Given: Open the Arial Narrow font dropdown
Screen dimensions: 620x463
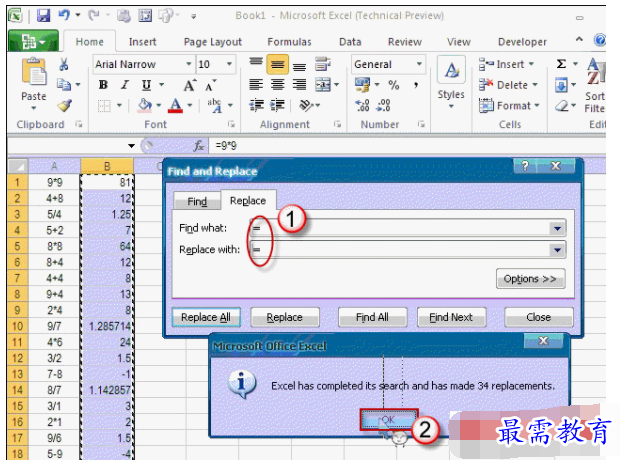Looking at the screenshot, I should (x=189, y=64).
